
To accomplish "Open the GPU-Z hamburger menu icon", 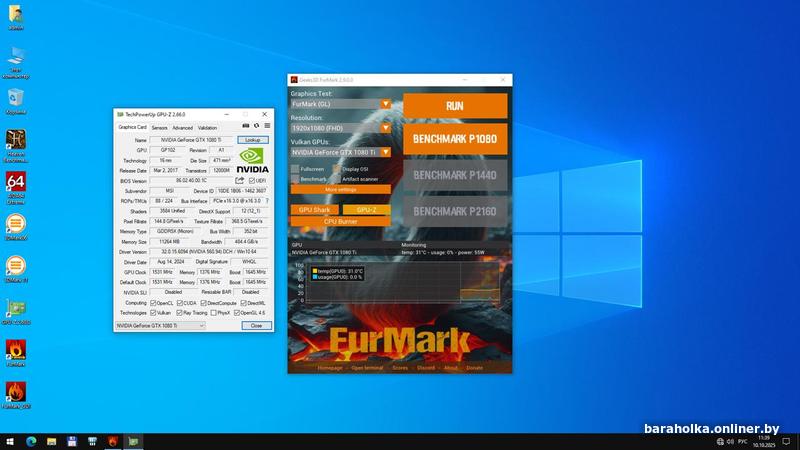I will coord(266,126).
